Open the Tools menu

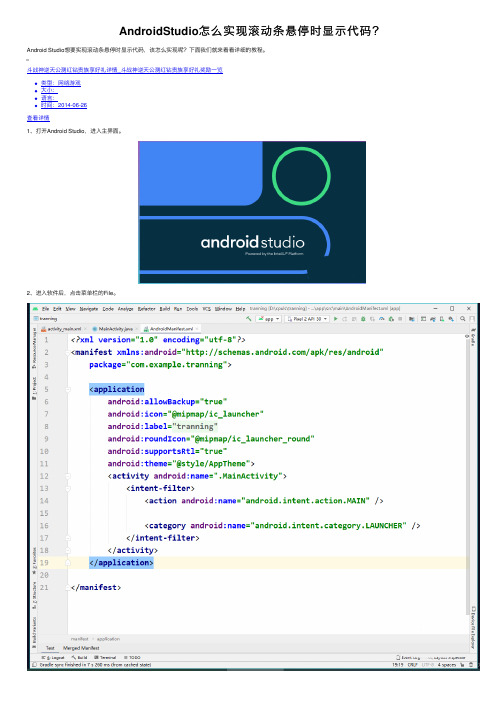tap(192, 309)
